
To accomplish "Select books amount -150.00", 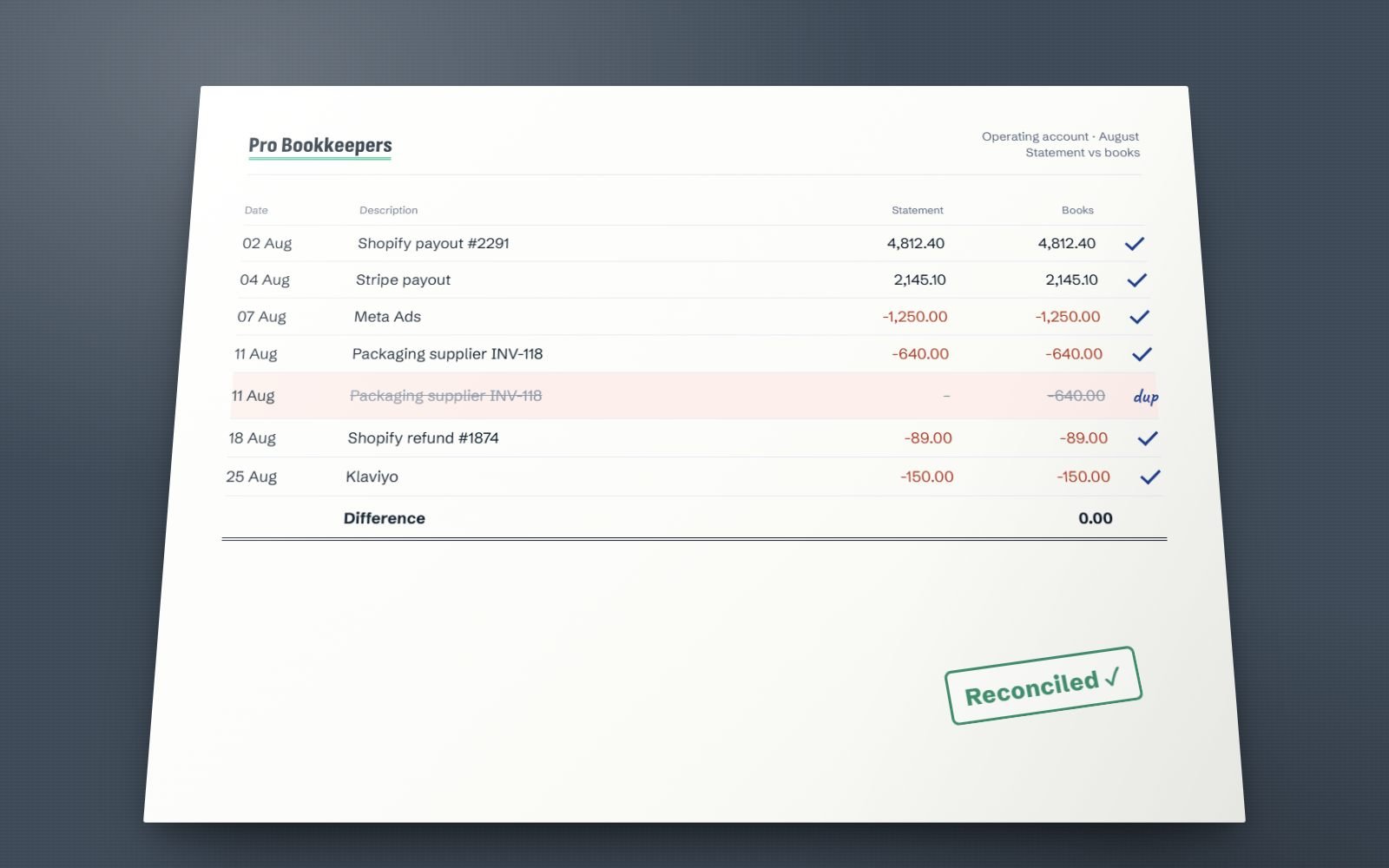I will pyautogui.click(x=1083, y=477).
